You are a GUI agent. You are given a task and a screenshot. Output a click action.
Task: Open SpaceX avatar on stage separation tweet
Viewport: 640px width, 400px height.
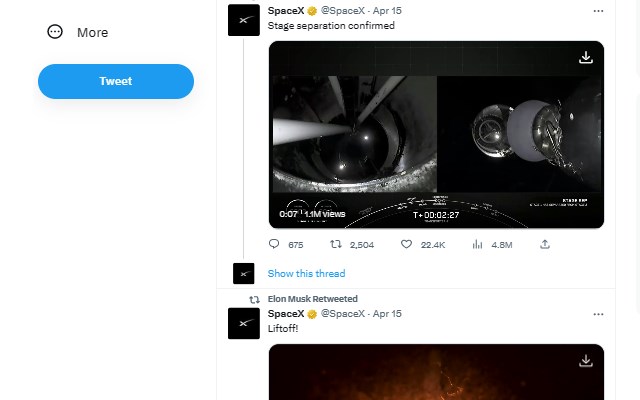coord(244,19)
